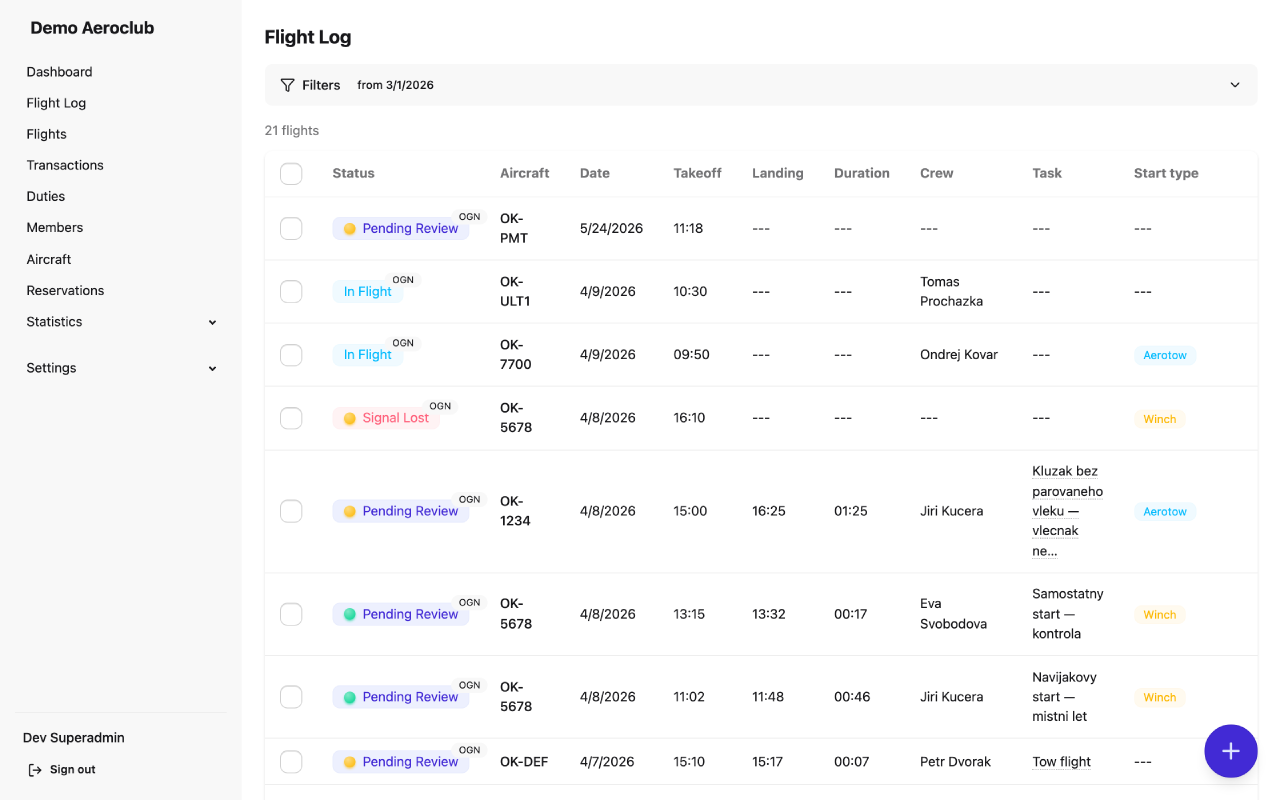The width and height of the screenshot is (1280, 800).
Task: Expand the Filters panel chevron
Action: click(1235, 85)
